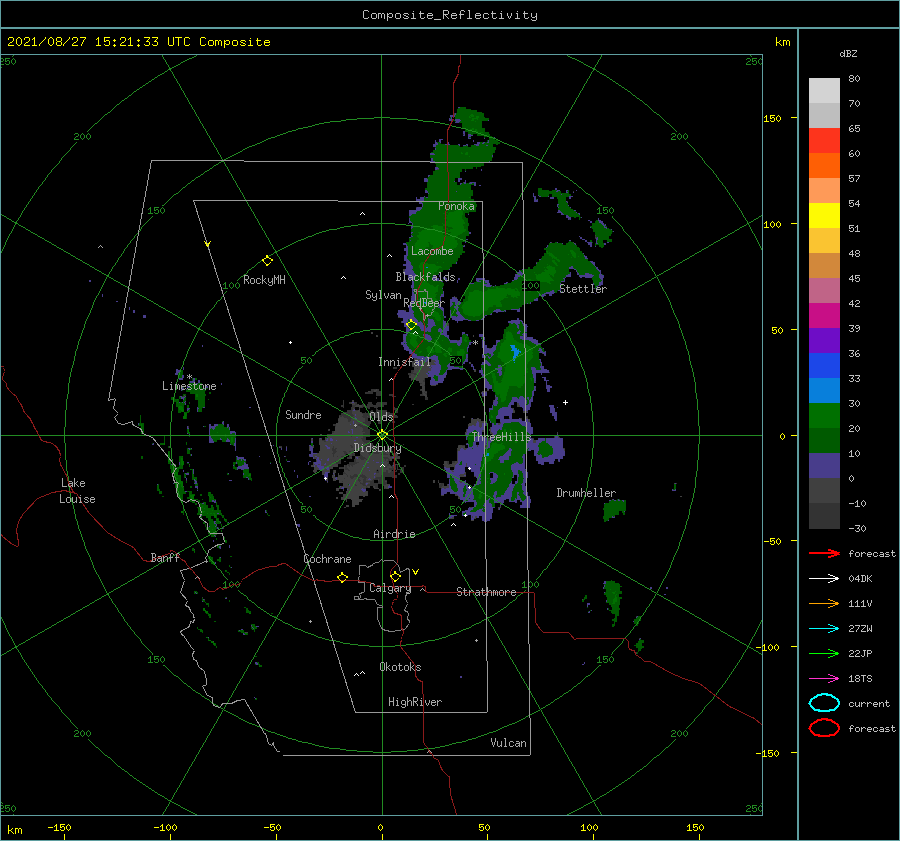900x841 pixels.
Task: Click the Sundre town label
Action: 303,414
